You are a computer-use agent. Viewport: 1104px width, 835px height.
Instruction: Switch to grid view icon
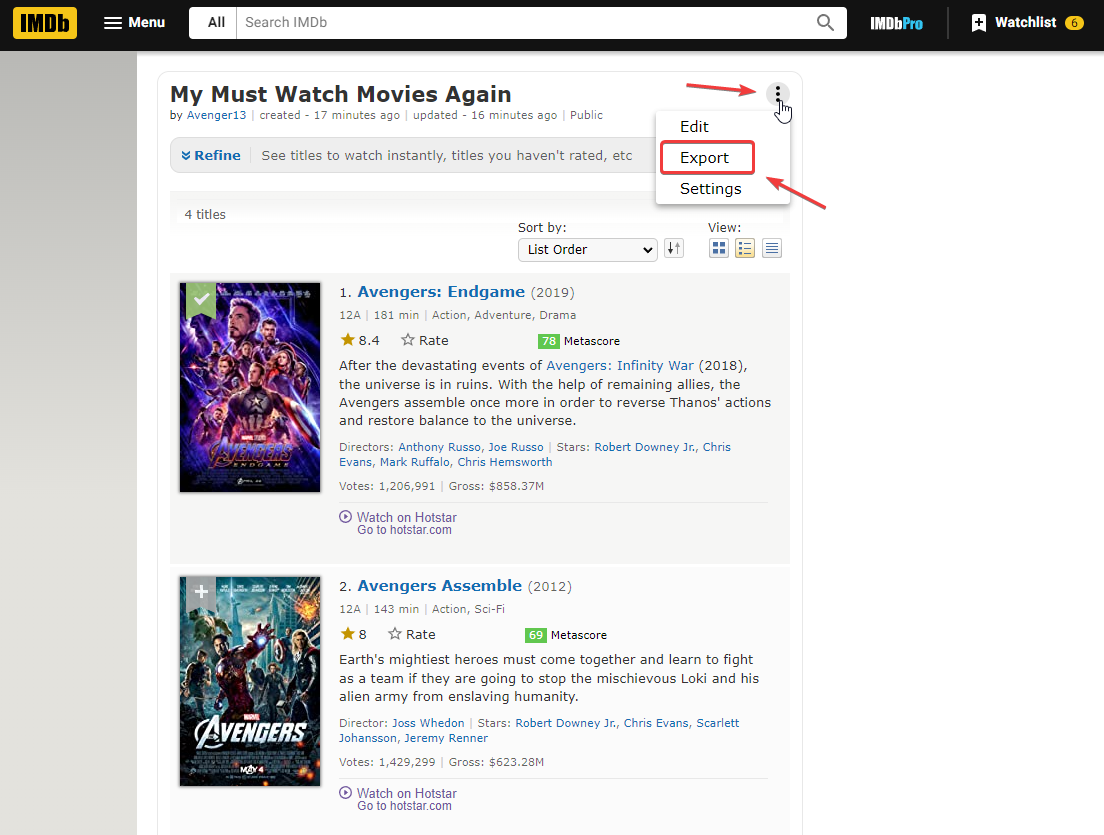[x=718, y=249]
